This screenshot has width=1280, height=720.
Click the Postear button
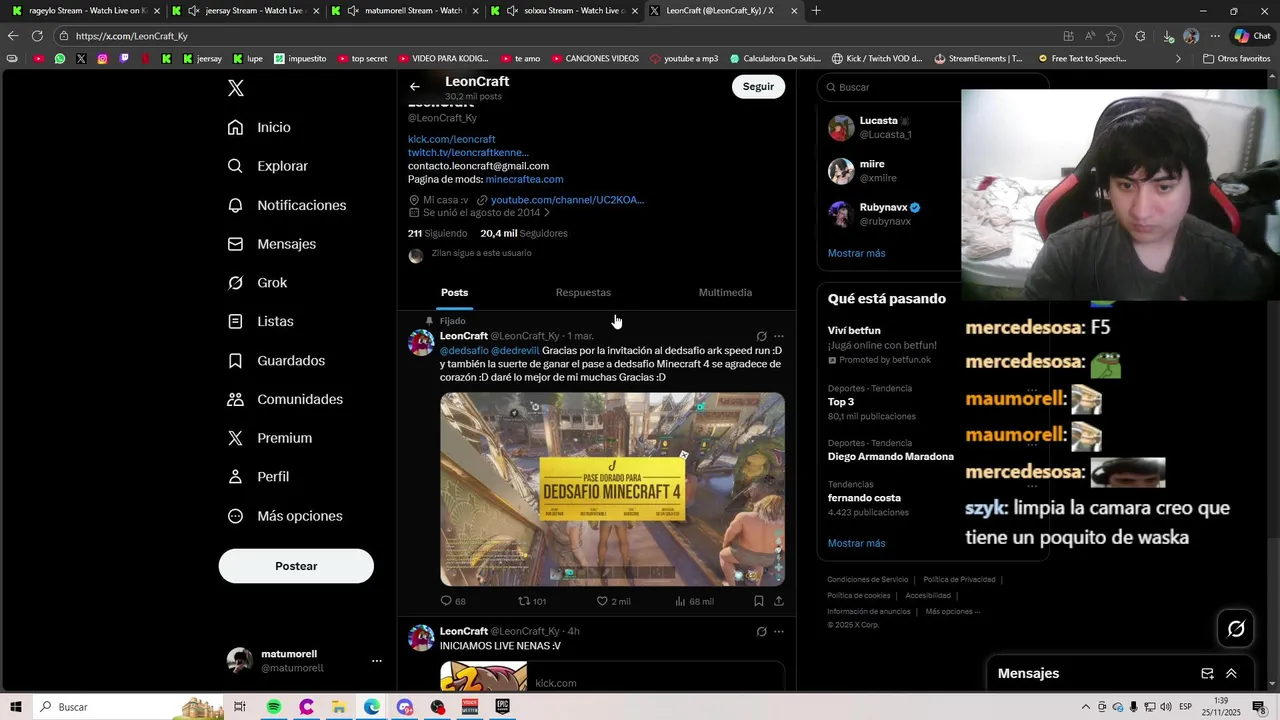pyautogui.click(x=296, y=566)
